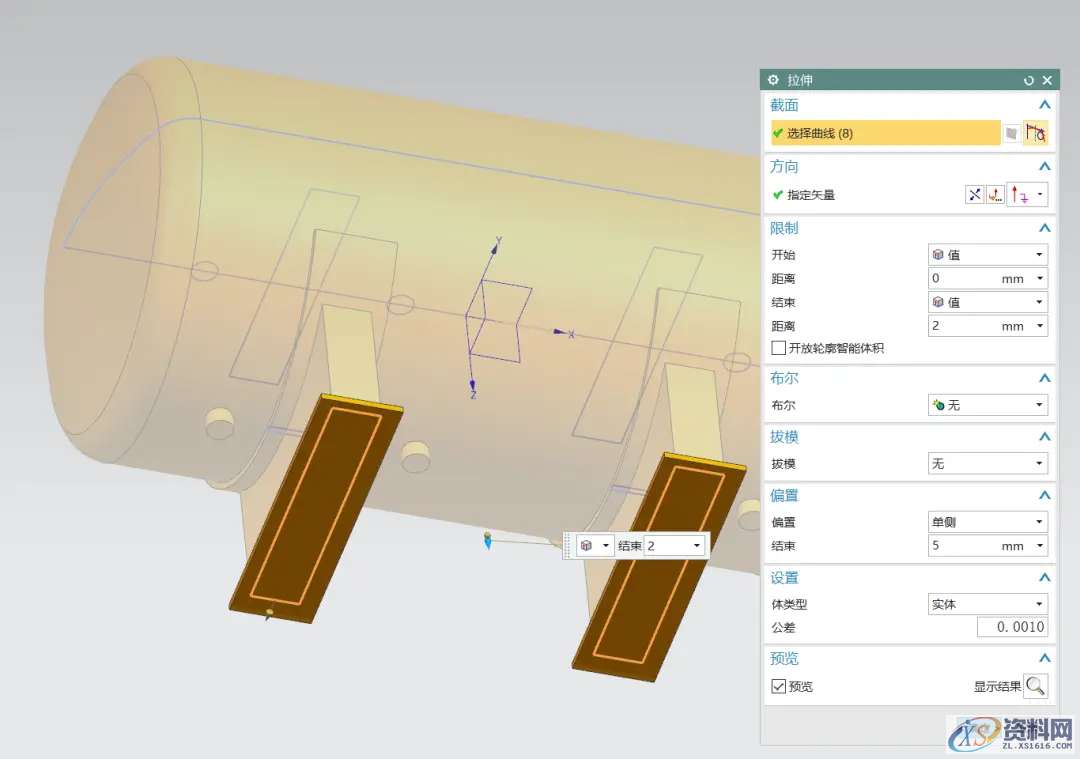
Task: Click the 选择曲线 (8) selection row
Action: tap(885, 133)
